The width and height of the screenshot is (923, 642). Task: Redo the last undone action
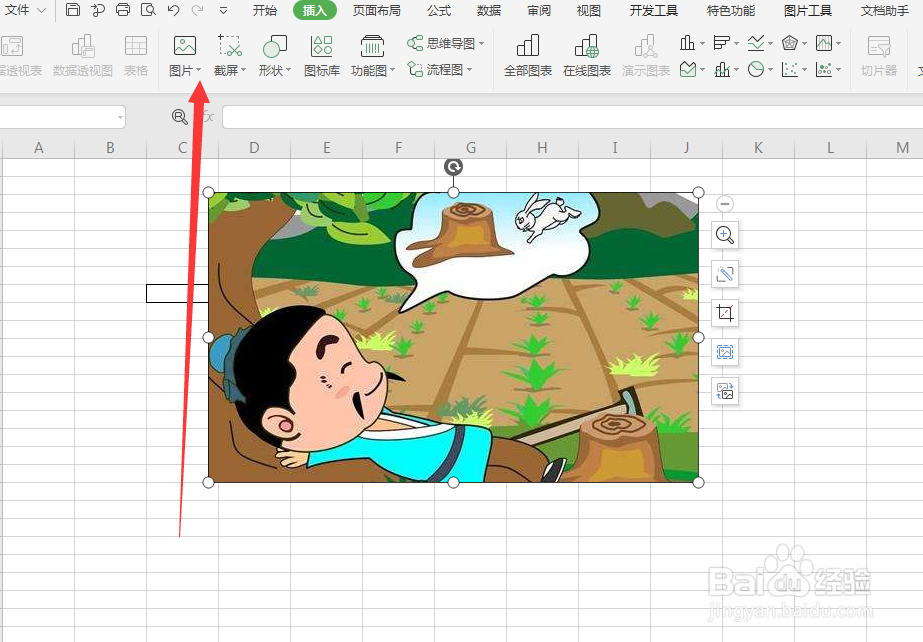198,9
